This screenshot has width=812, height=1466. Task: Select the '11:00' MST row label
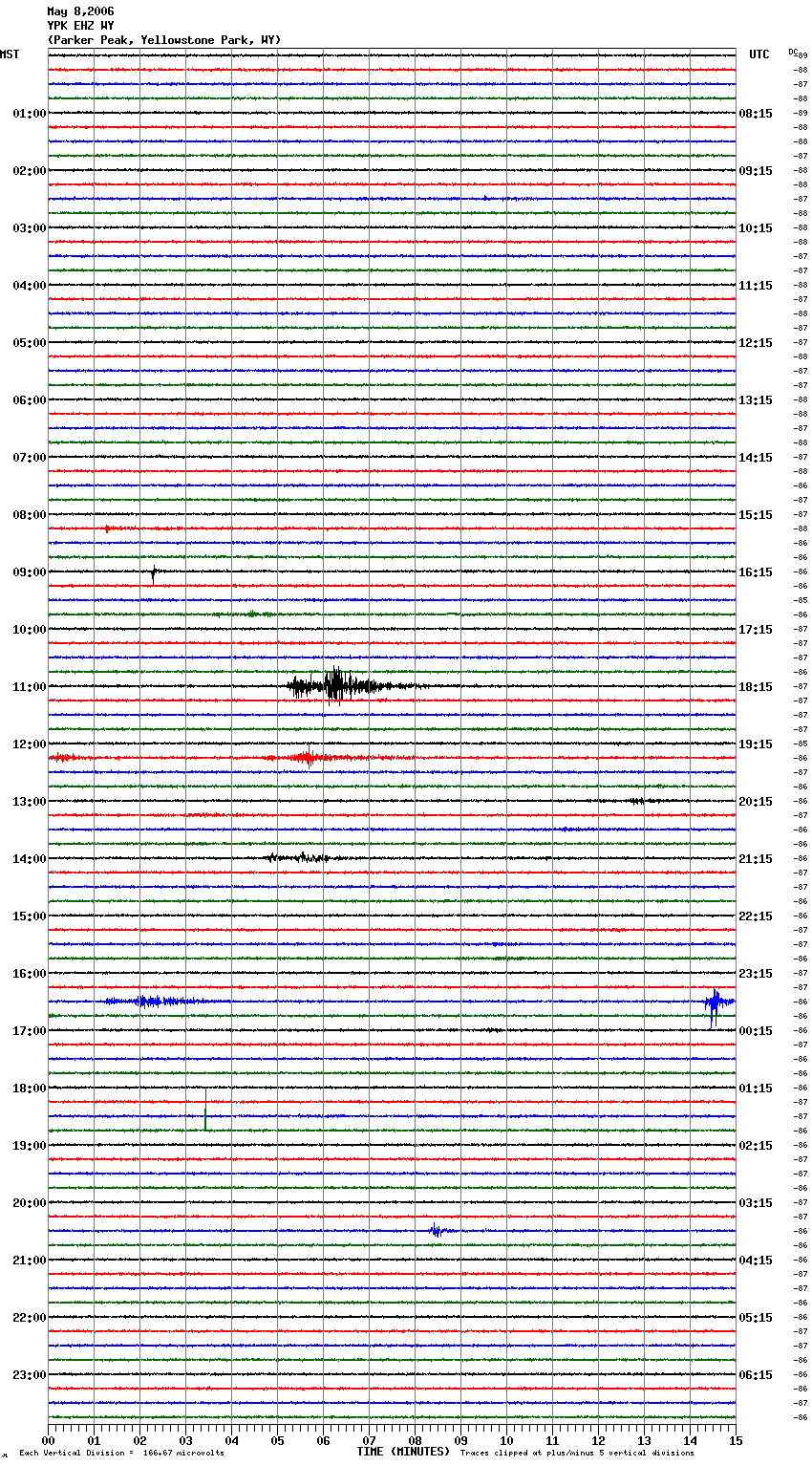[30, 687]
